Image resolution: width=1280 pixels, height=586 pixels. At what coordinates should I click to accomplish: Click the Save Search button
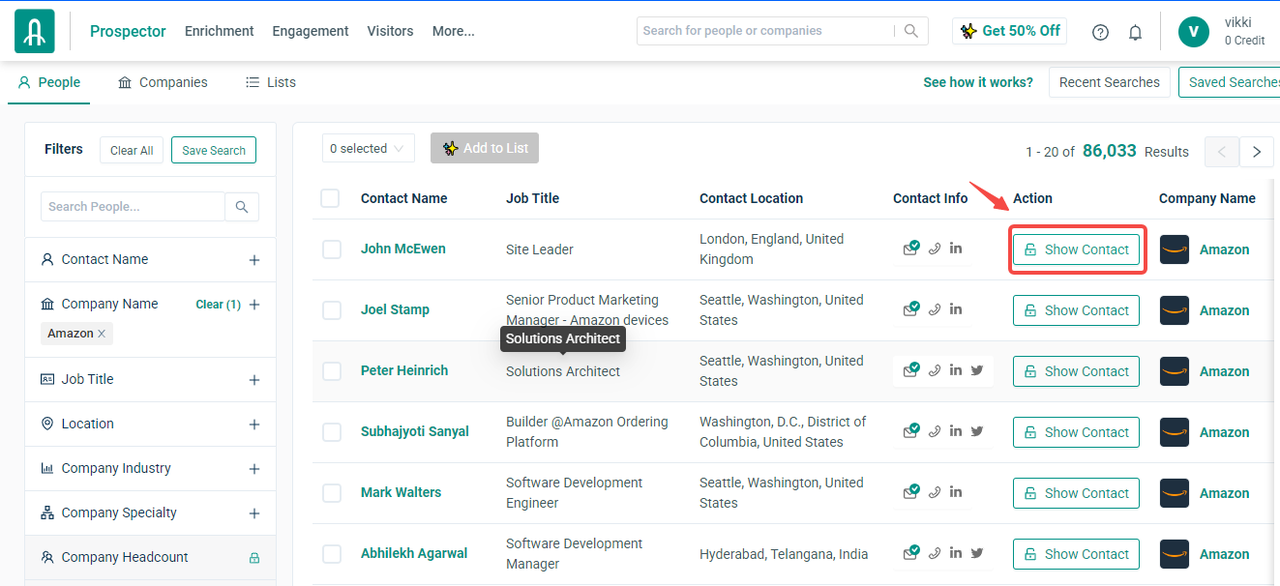[213, 150]
